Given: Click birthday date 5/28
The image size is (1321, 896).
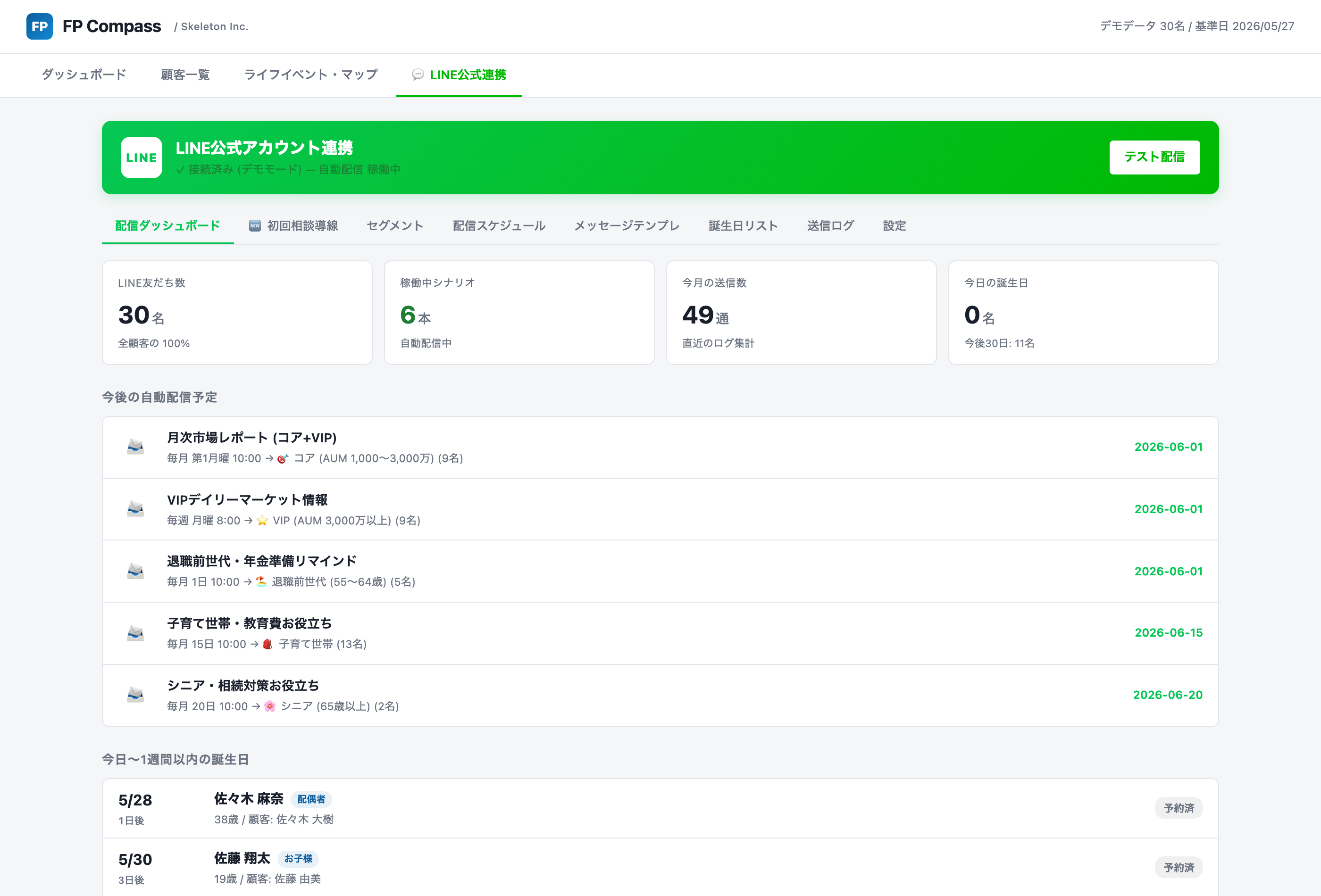Looking at the screenshot, I should tap(135, 801).
